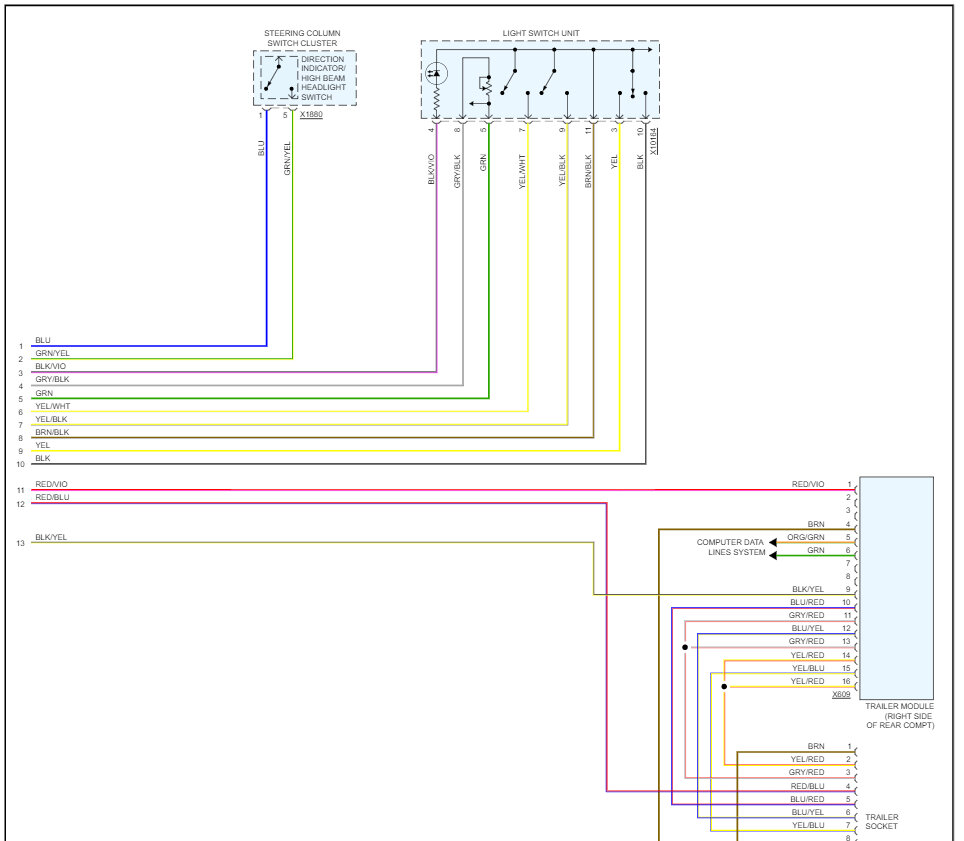Select the horizontal BLK/VIO label on harness line 3
Screen dimensions: 964x841
pyautogui.click(x=50, y=366)
